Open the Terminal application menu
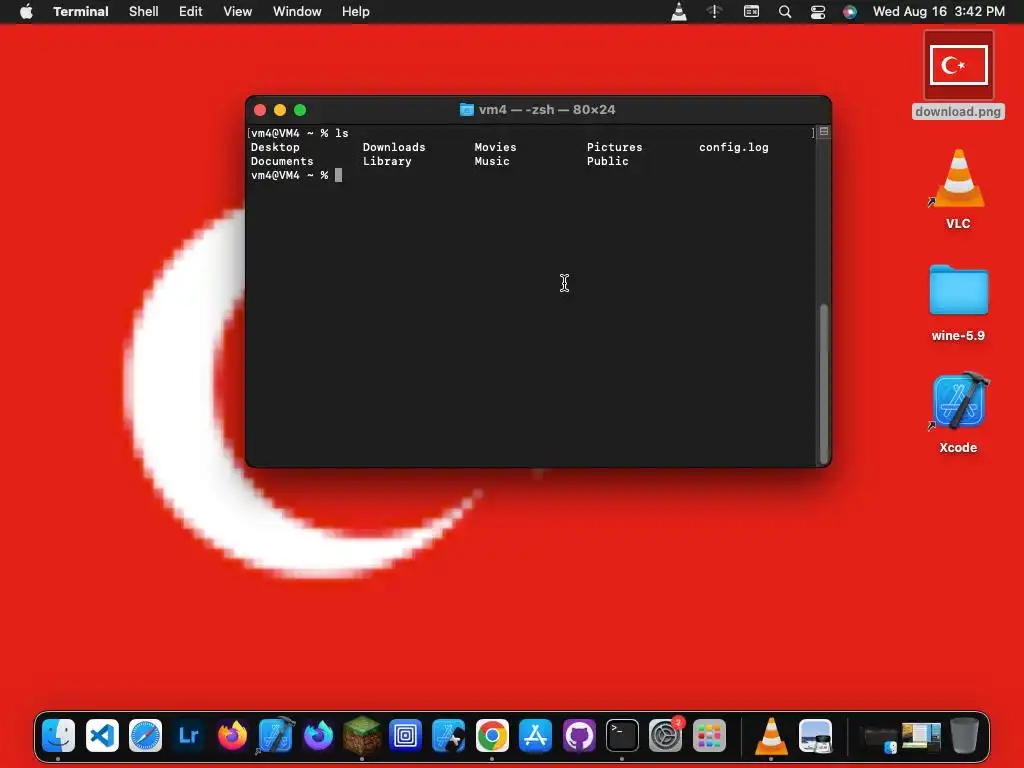Viewport: 1024px width, 768px height. point(81,12)
